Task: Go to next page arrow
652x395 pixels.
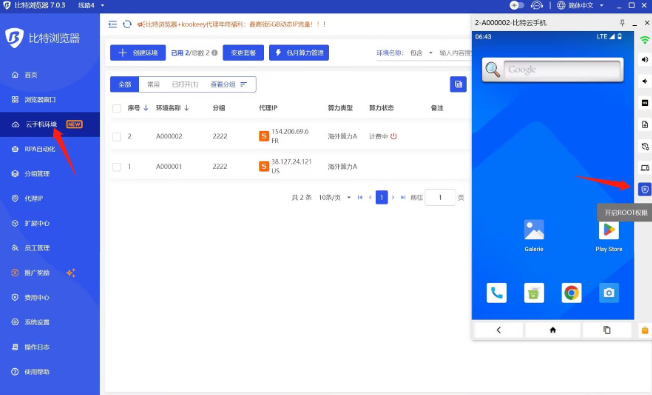Action: [x=393, y=198]
